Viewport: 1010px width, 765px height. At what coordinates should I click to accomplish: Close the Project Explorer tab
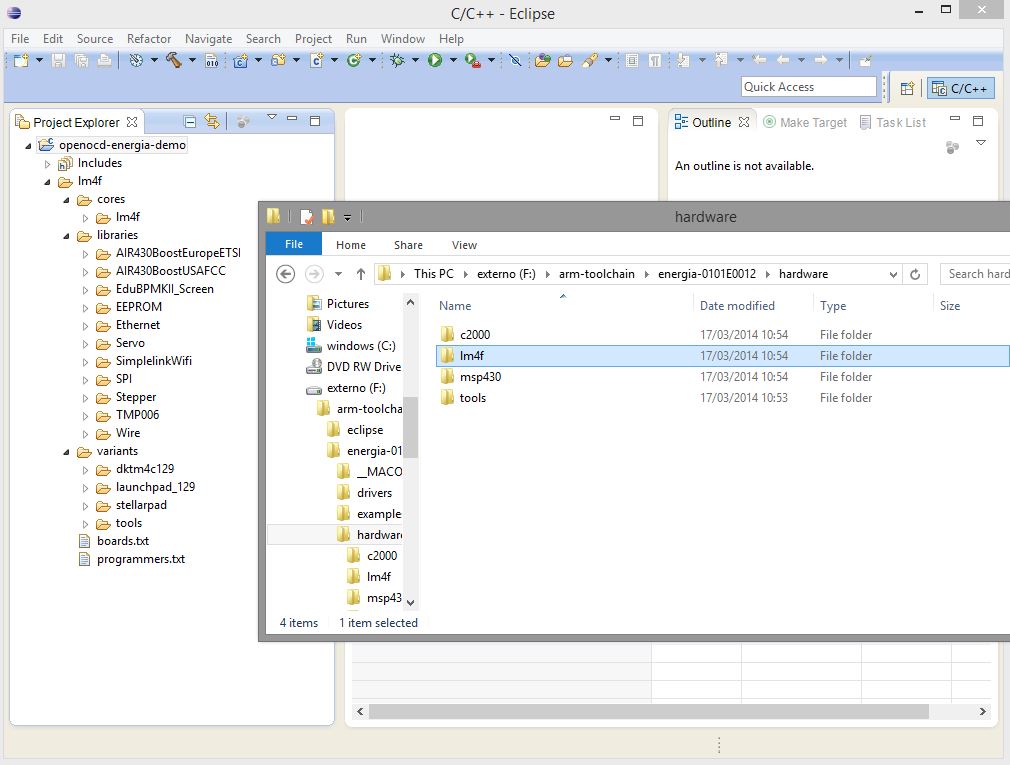(132, 122)
